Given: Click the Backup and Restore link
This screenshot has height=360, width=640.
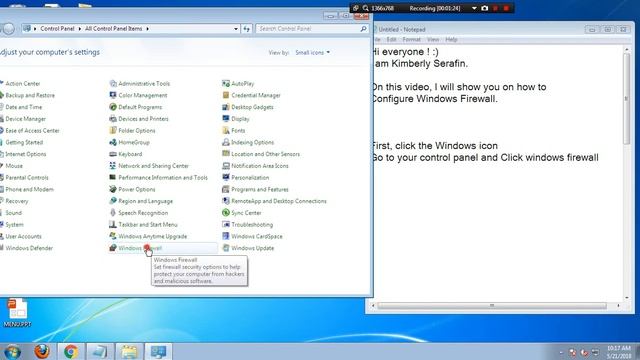Looking at the screenshot, I should click(30, 95).
